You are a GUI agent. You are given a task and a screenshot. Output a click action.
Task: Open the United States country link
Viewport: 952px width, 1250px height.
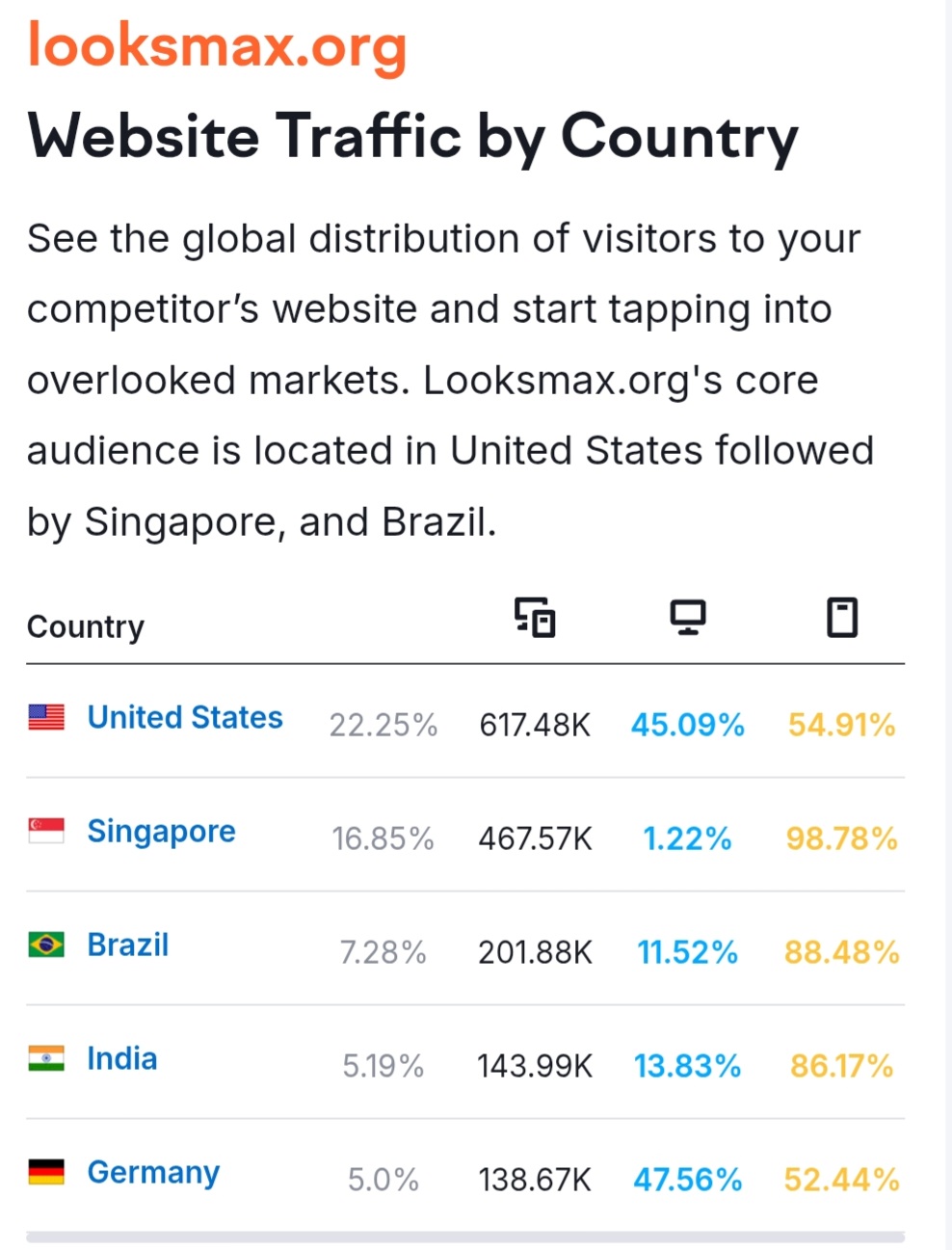pyautogui.click(x=185, y=718)
